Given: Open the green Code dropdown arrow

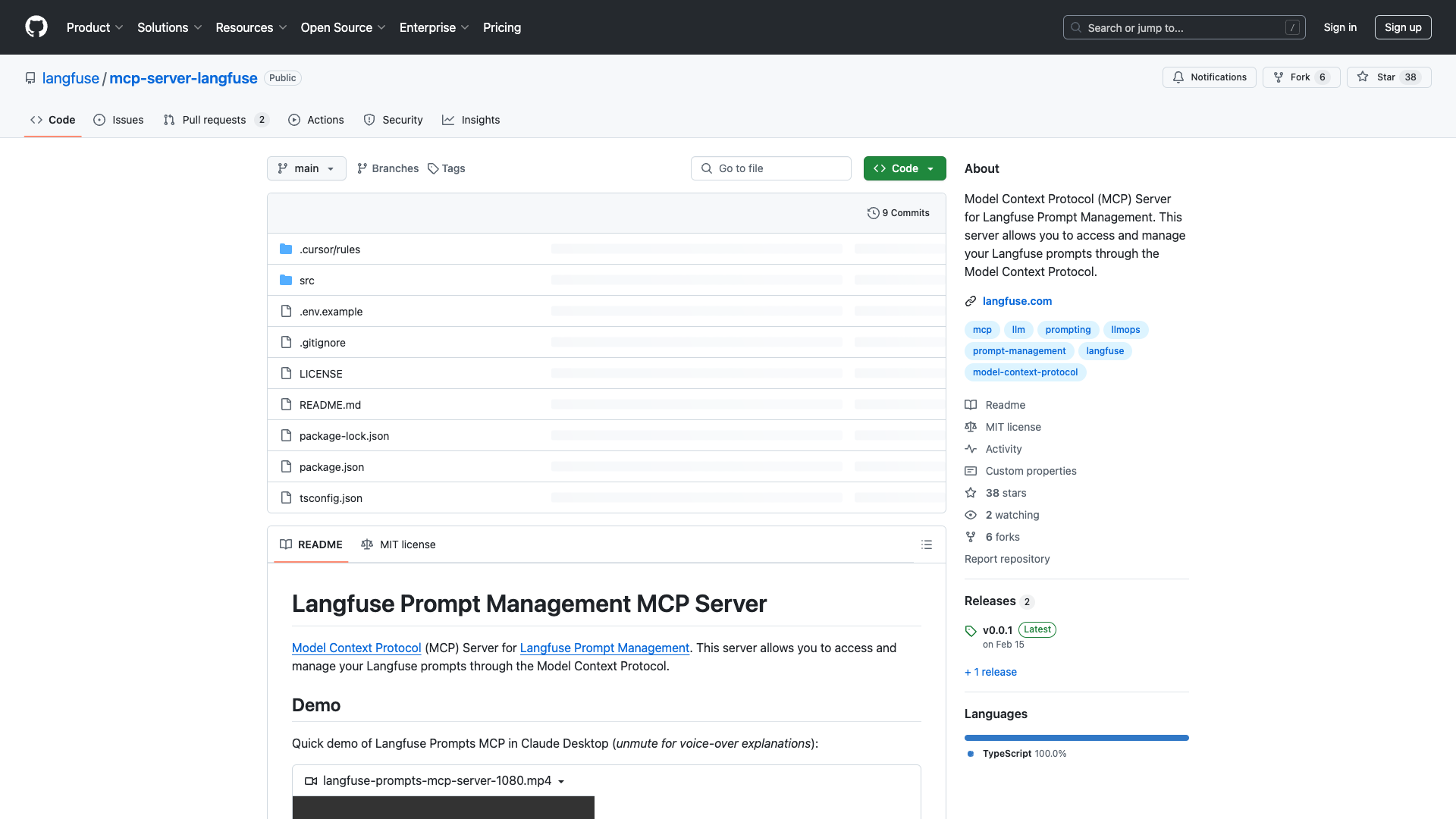Looking at the screenshot, I should point(931,168).
